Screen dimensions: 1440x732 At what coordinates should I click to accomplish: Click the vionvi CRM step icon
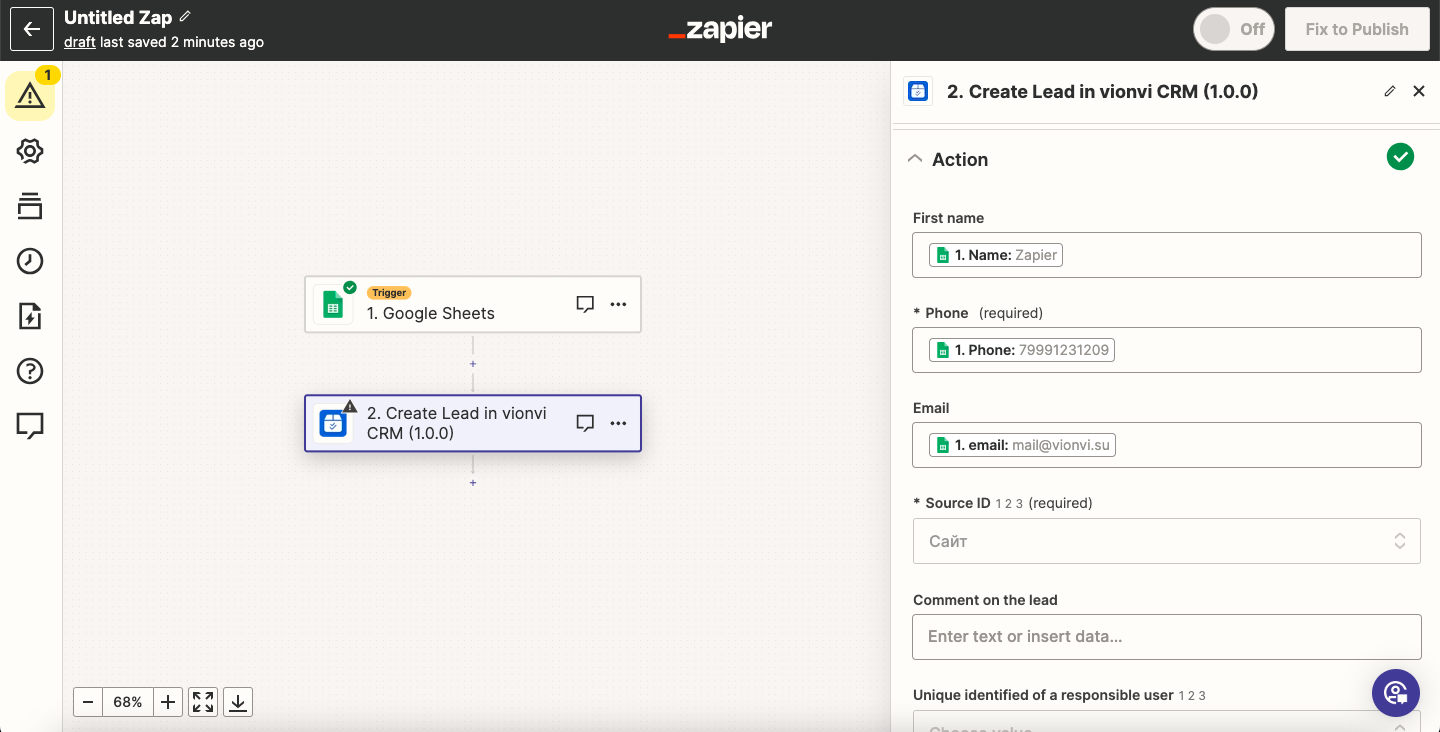point(333,423)
